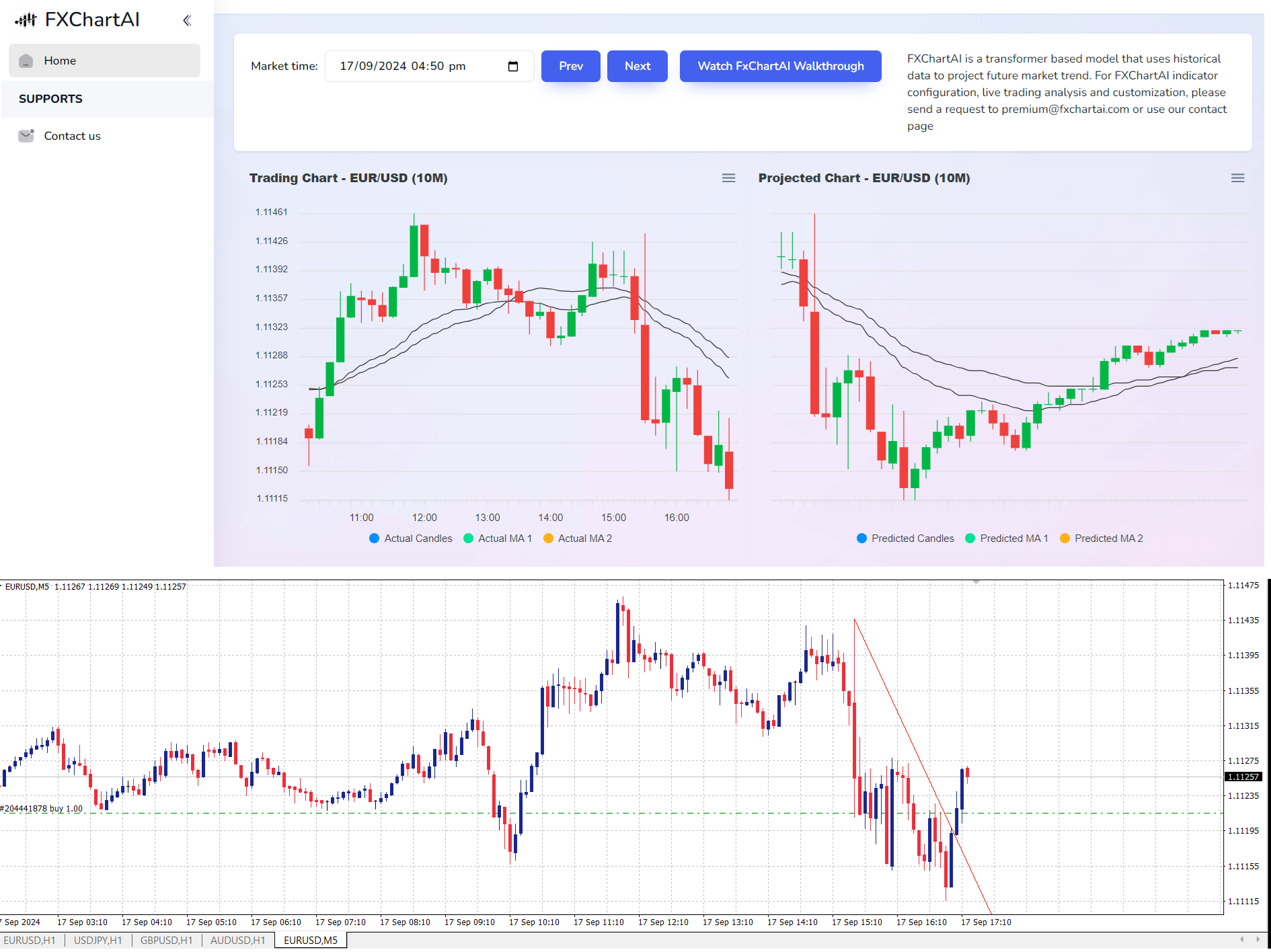Viewport: 1271px width, 952px height.
Task: Click the 1.11257 current price label
Action: tap(1243, 777)
